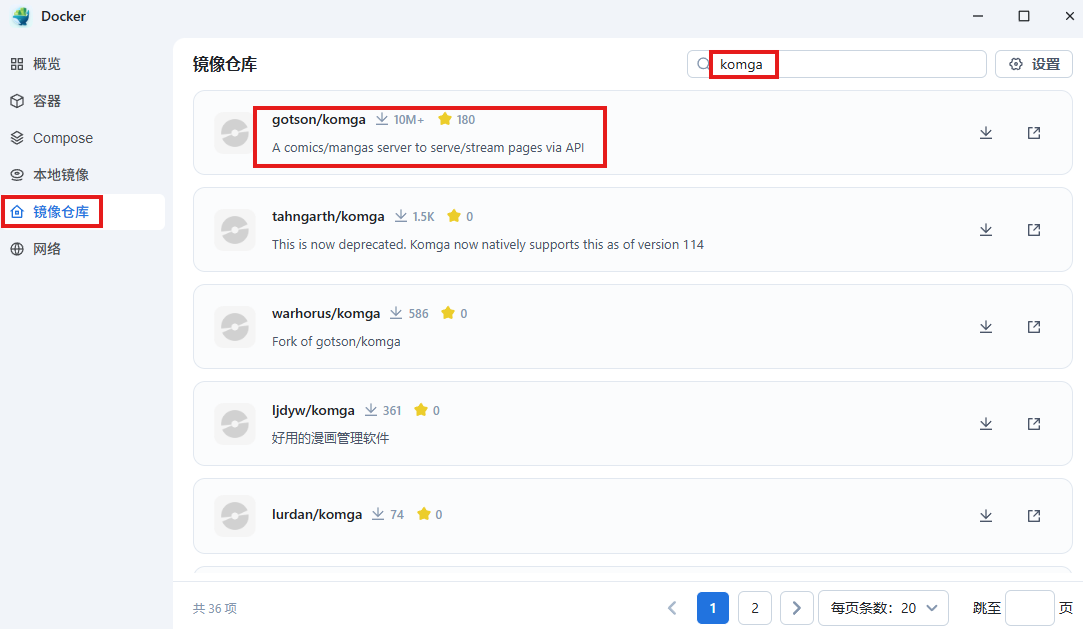1083x629 pixels.
Task: Open gotson/komga page in external link
Action: pos(1033,133)
